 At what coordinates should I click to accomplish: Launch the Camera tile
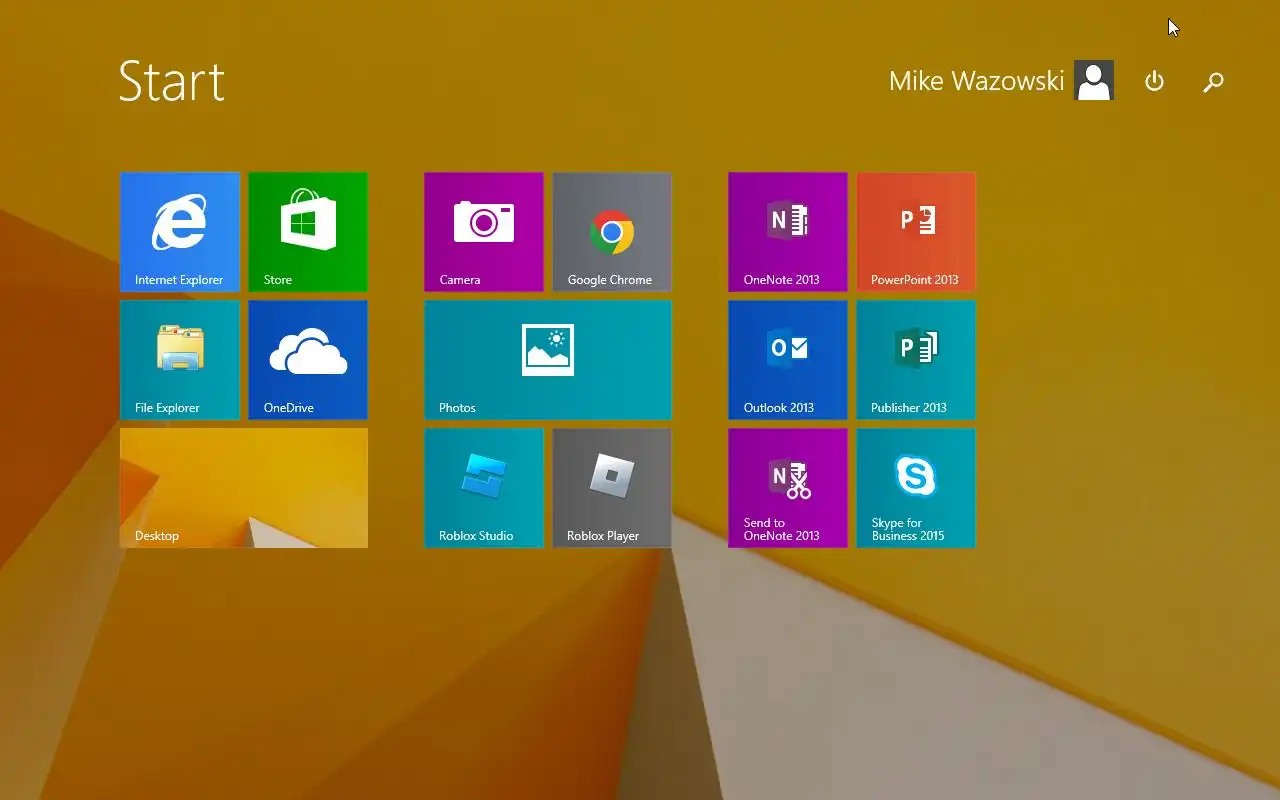(484, 232)
